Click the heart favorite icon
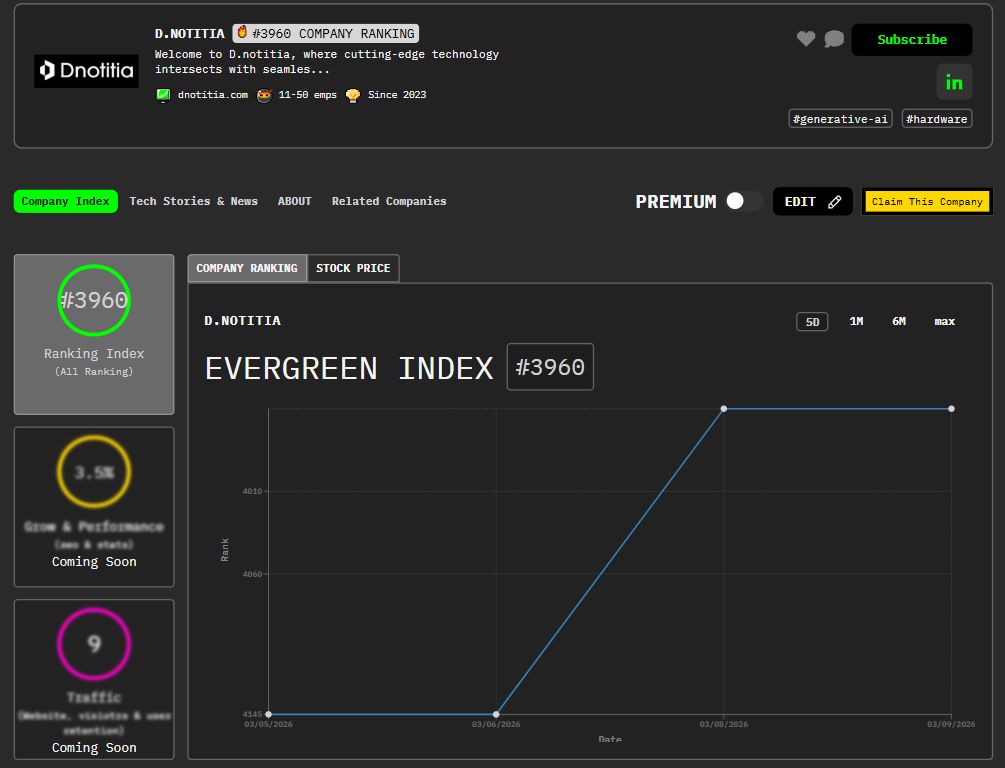 coord(806,39)
